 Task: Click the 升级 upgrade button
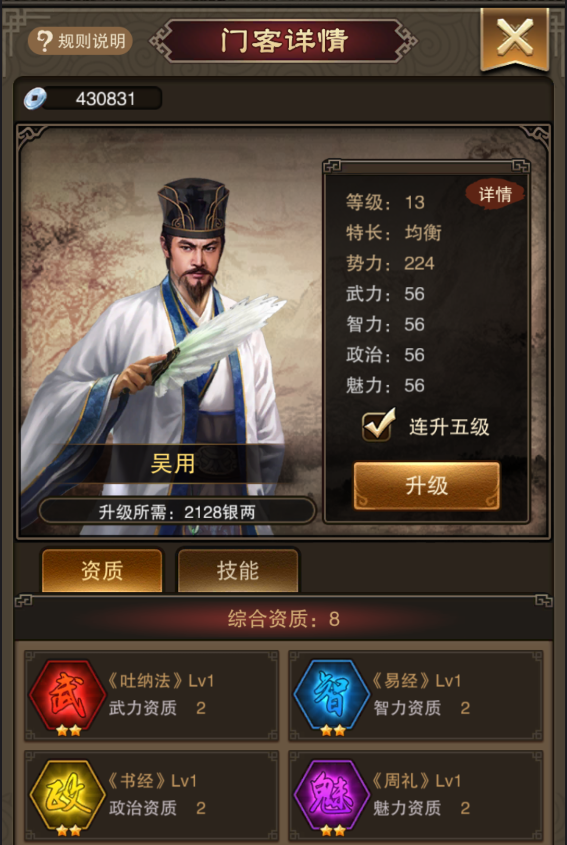tap(426, 486)
